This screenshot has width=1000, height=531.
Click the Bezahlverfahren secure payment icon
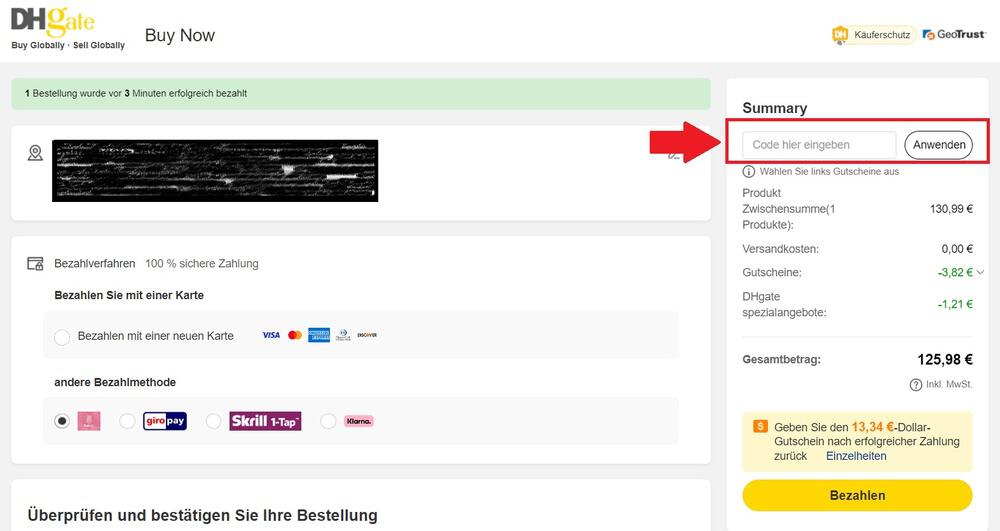(x=36, y=264)
